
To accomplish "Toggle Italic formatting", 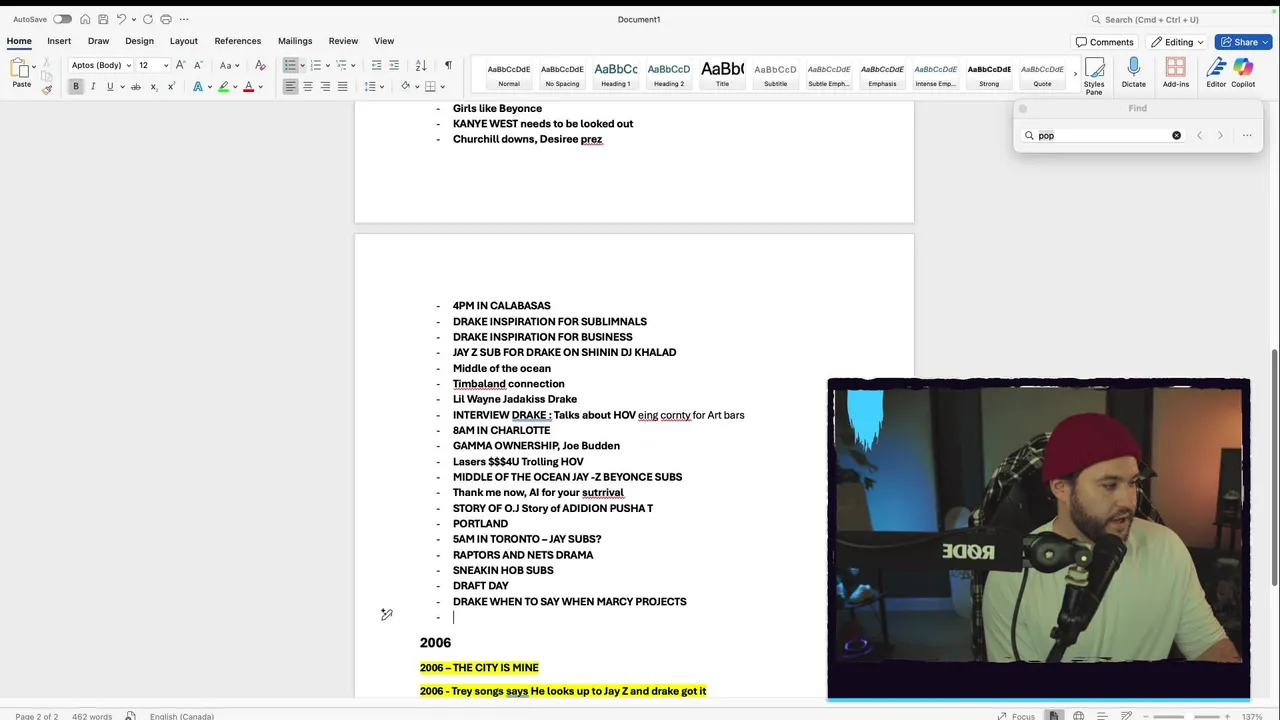I will (x=93, y=87).
